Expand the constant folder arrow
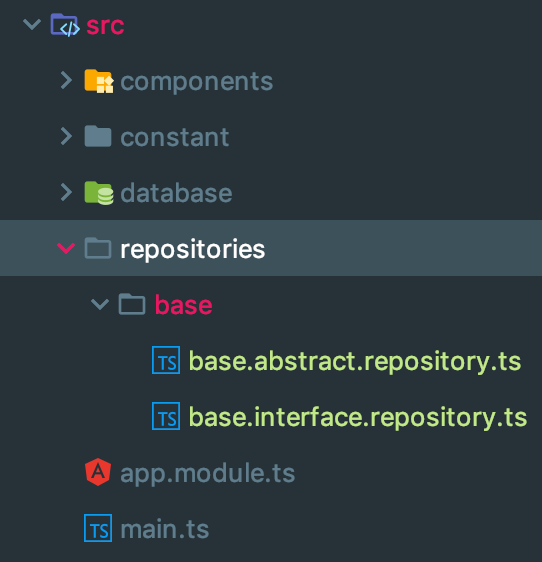This screenshot has height=562, width=542. coord(66,136)
